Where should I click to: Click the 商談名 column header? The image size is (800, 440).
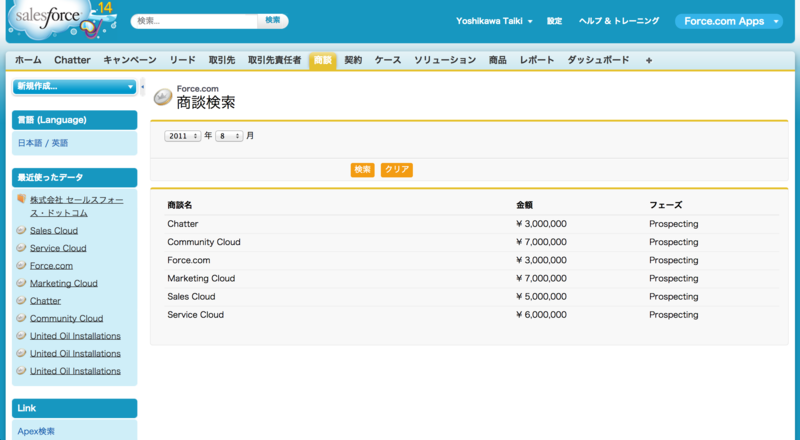coord(180,205)
